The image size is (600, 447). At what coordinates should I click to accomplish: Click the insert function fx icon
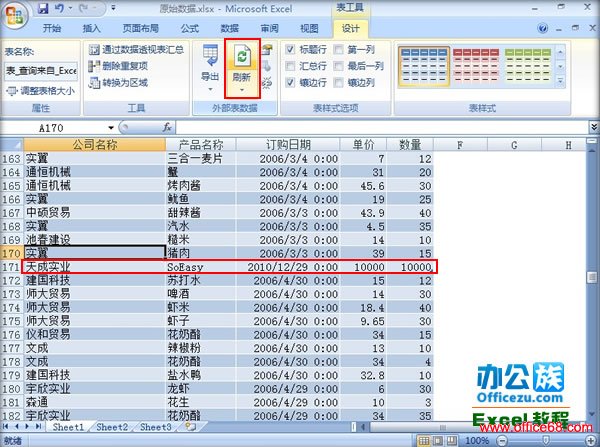click(167, 127)
